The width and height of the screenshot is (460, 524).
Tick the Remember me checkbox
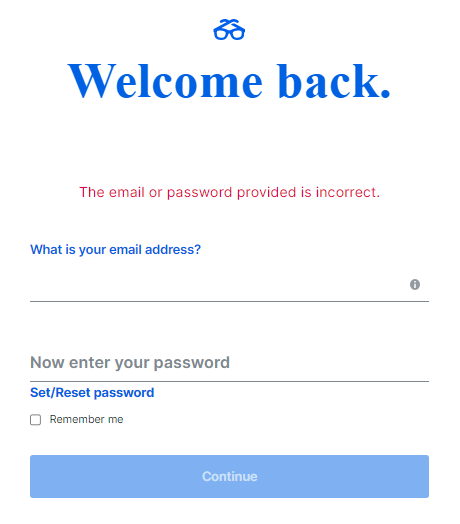[x=35, y=419]
